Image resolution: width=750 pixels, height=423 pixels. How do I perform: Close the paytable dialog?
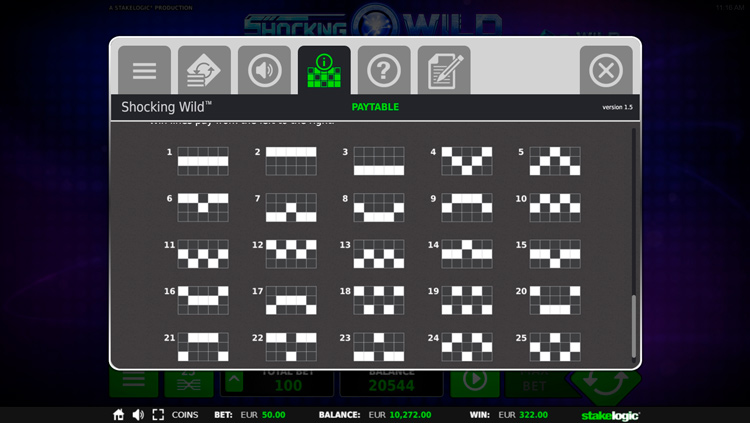(x=606, y=71)
